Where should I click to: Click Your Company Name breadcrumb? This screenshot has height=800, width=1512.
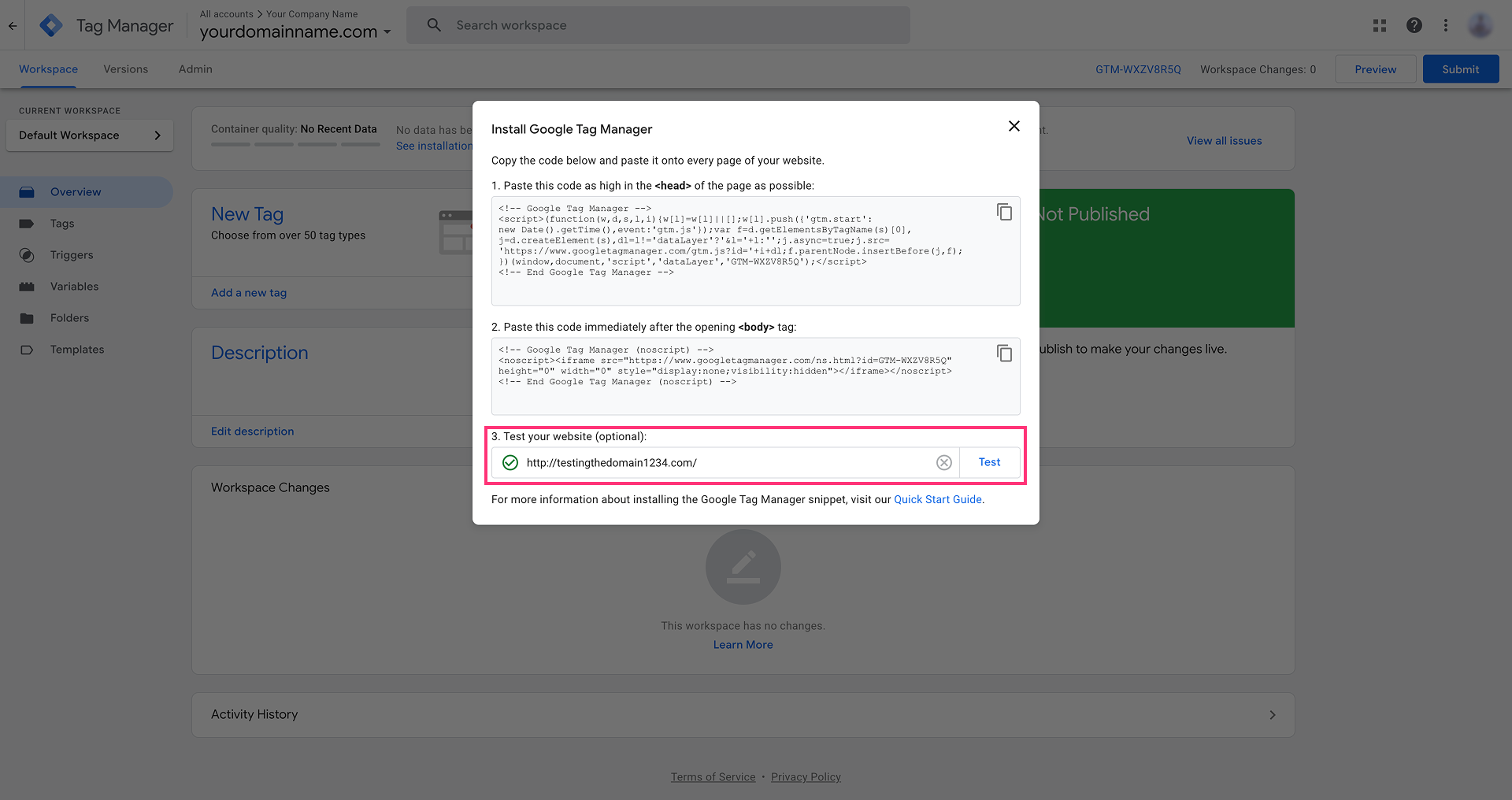tap(312, 14)
